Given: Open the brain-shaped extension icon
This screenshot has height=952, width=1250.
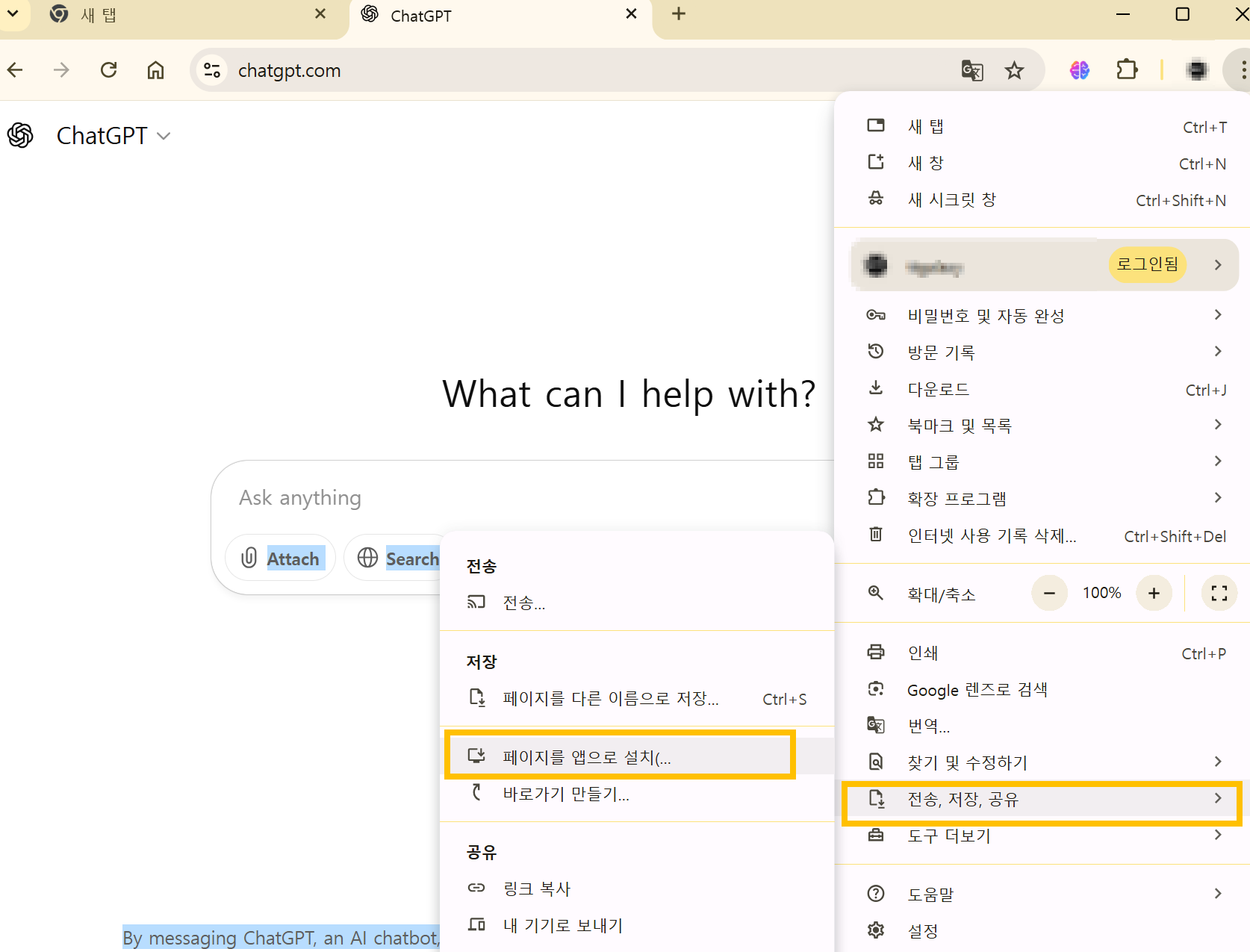Looking at the screenshot, I should (1080, 70).
